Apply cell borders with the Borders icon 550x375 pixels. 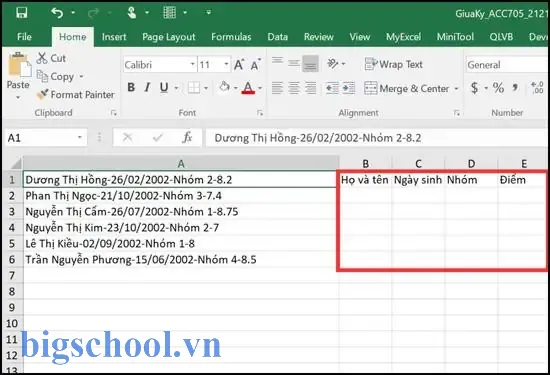coord(194,88)
